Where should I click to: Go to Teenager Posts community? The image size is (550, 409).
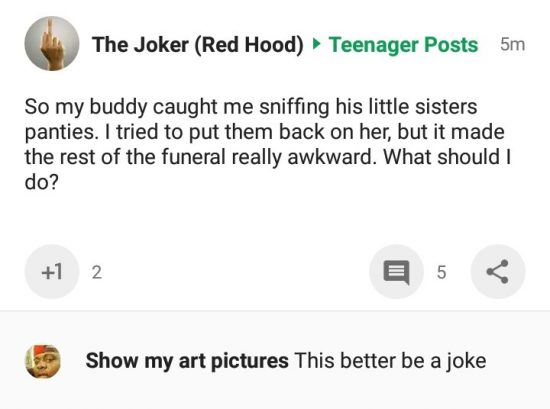403,45
